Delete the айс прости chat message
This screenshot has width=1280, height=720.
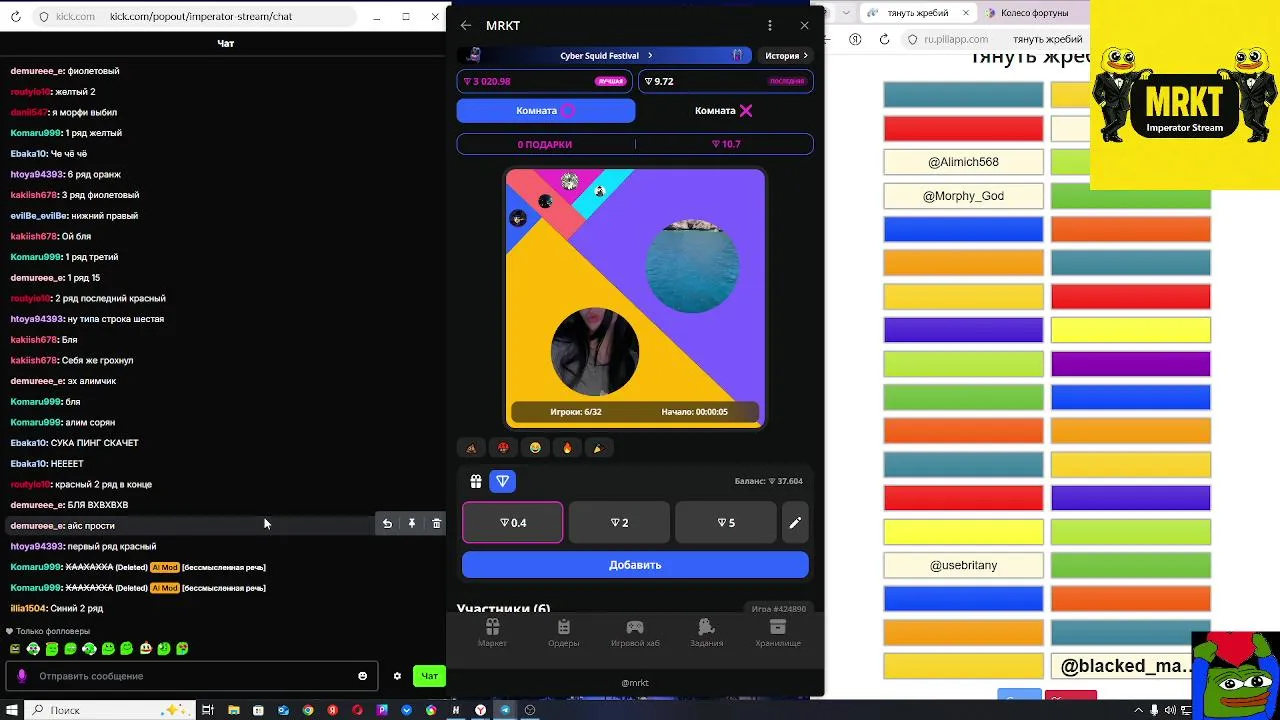(436, 523)
